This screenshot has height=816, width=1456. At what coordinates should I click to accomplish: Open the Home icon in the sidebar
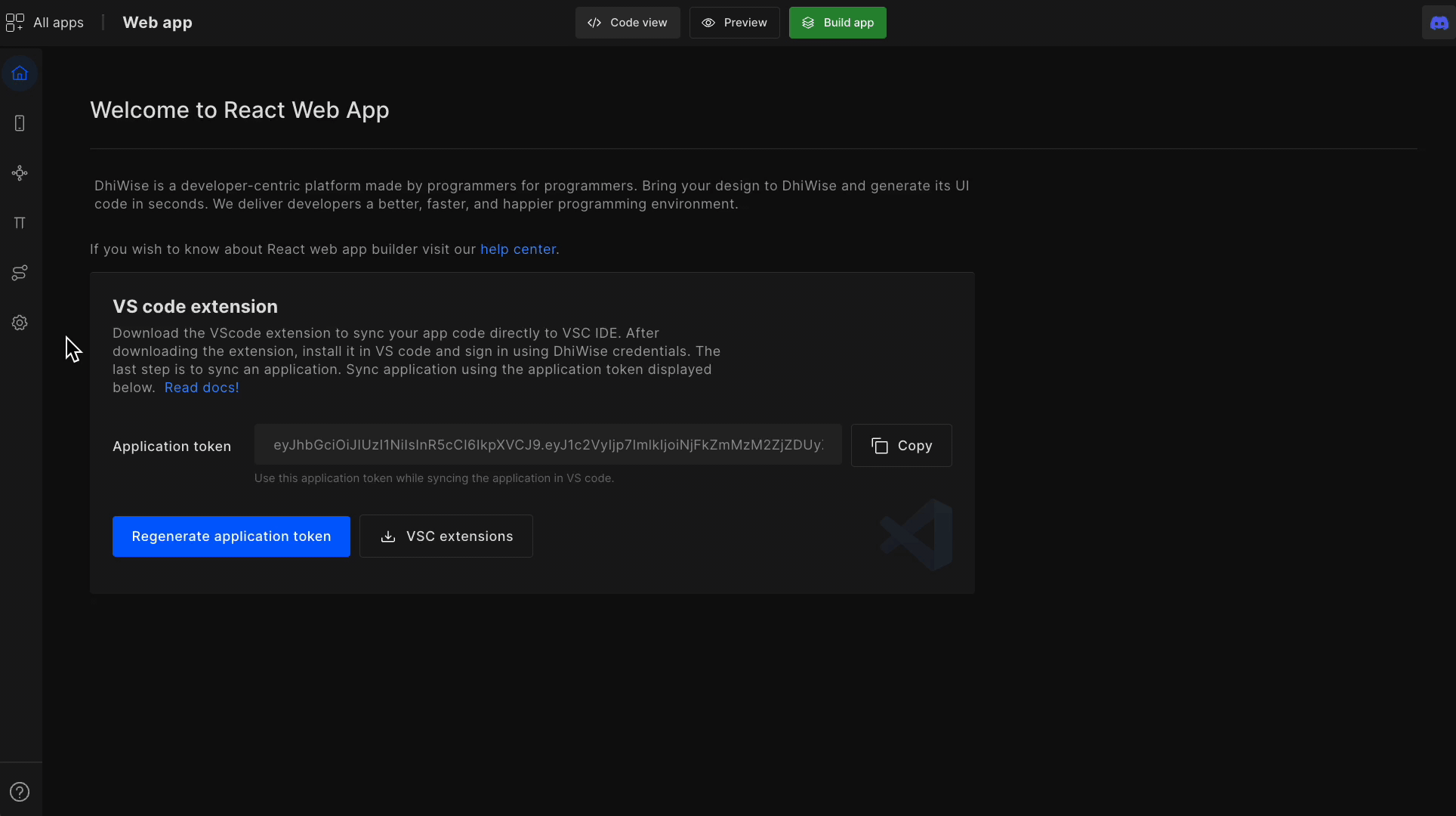[20, 73]
